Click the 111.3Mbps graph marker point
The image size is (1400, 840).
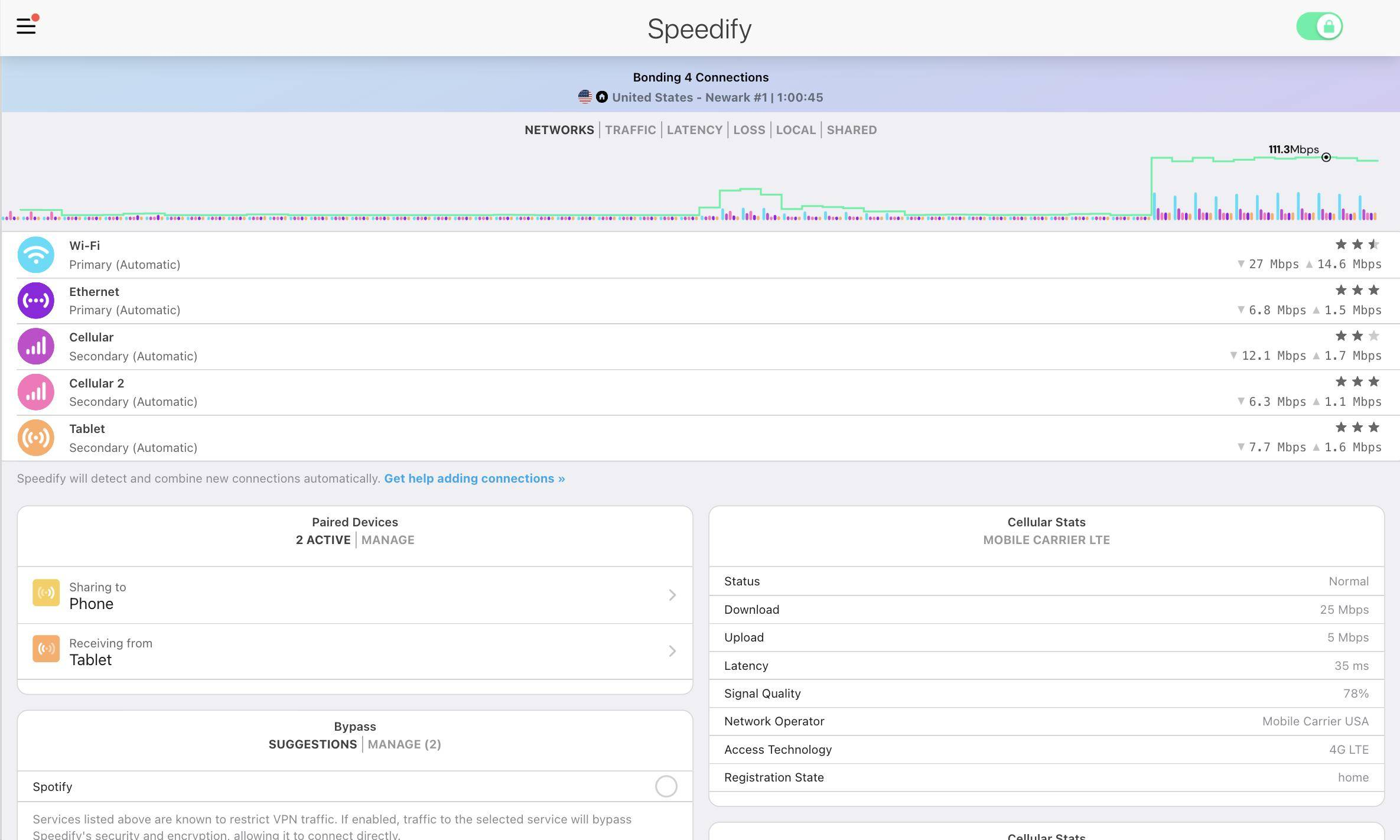click(1326, 157)
